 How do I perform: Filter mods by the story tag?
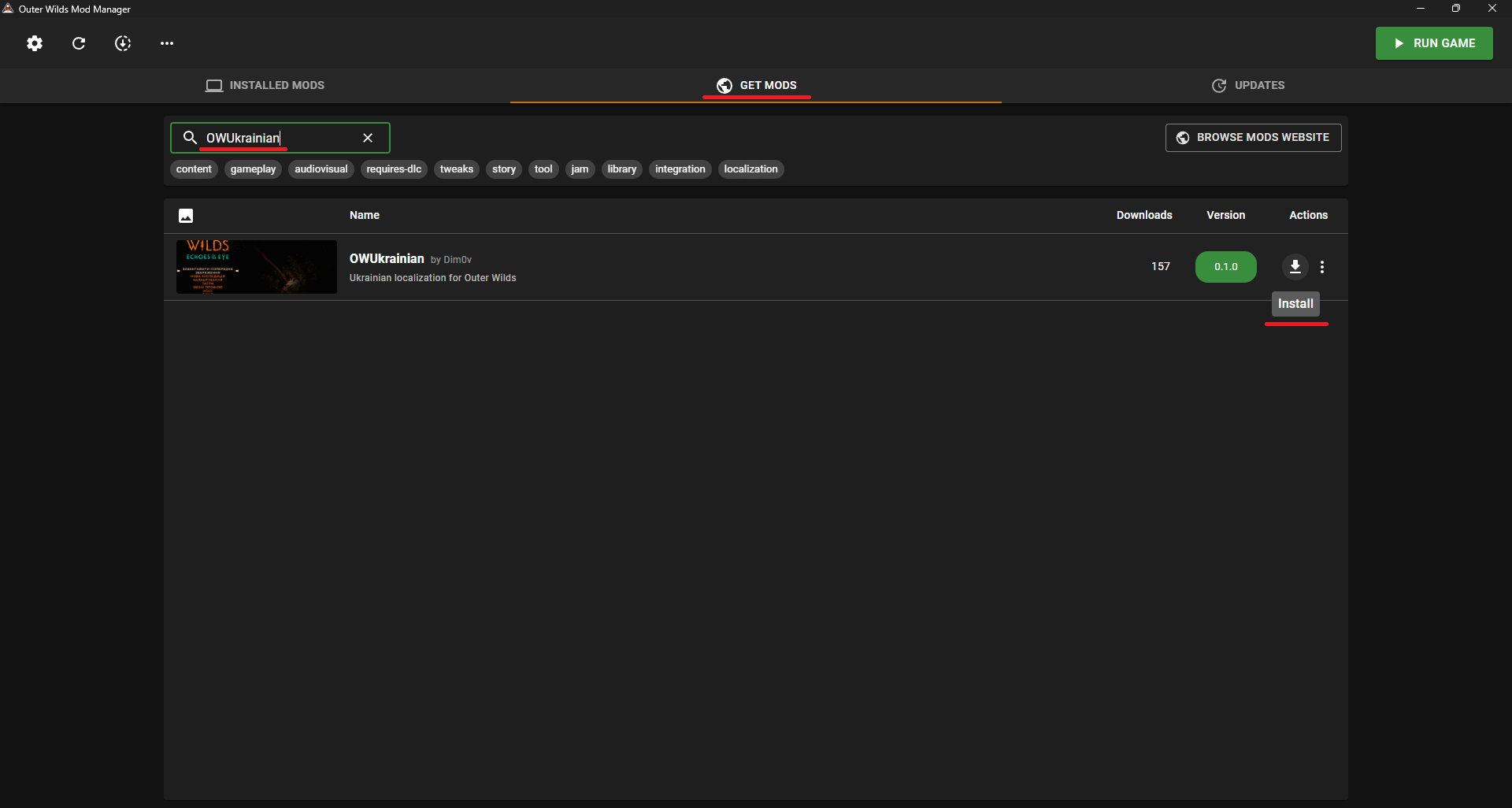(504, 169)
